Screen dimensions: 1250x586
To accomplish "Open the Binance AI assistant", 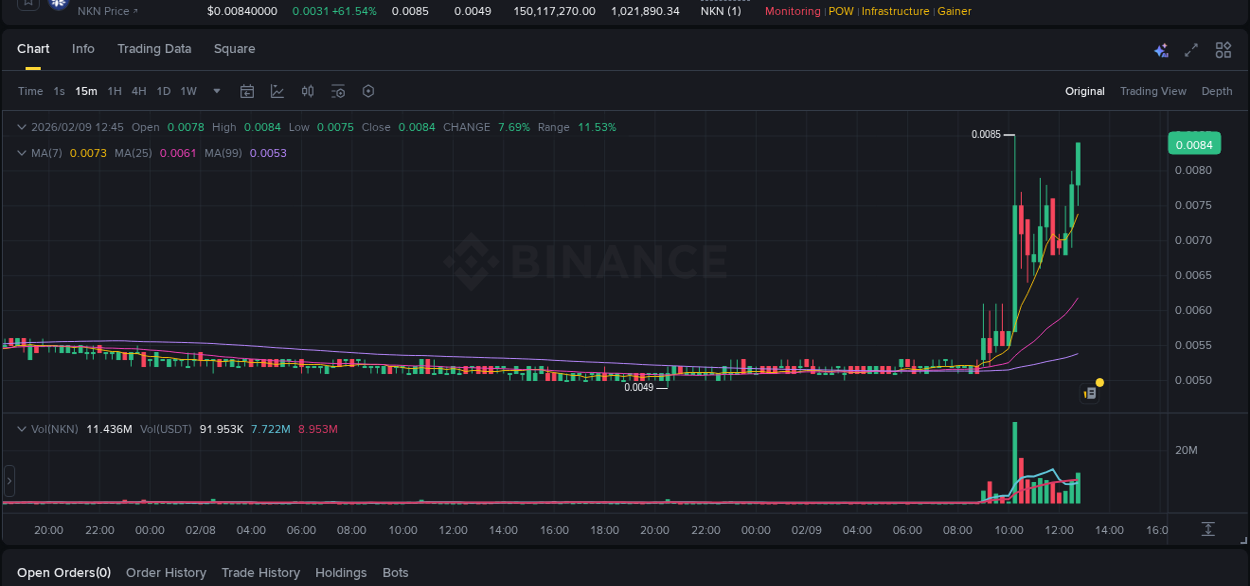I will (1161, 49).
